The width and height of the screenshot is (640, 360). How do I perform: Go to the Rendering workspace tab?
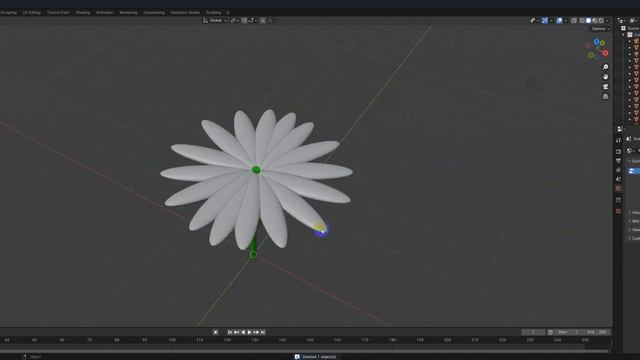pyautogui.click(x=128, y=13)
